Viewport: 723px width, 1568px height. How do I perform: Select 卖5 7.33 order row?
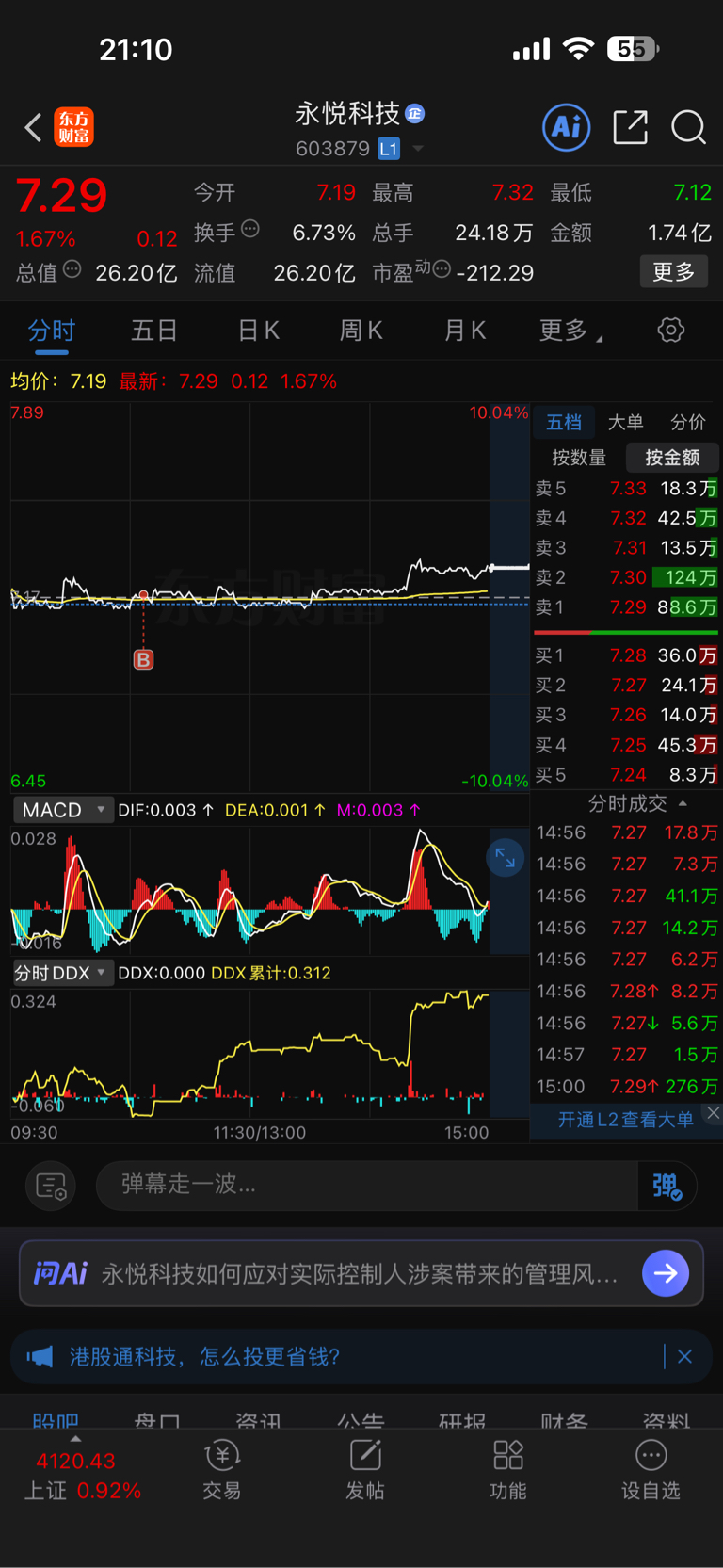point(626,488)
